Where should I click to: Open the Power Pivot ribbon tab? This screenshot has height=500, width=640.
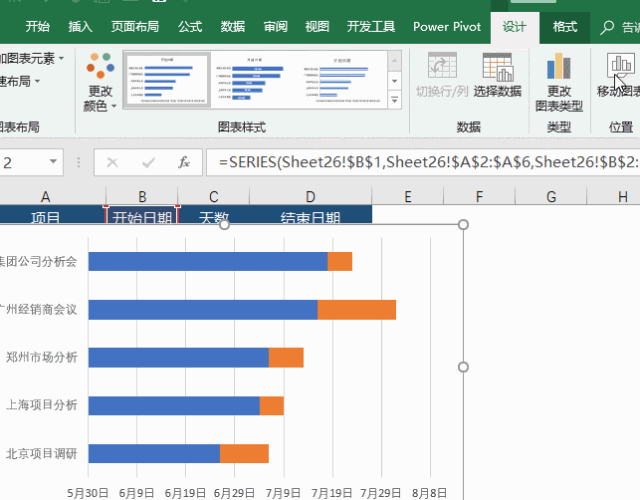(x=446, y=27)
